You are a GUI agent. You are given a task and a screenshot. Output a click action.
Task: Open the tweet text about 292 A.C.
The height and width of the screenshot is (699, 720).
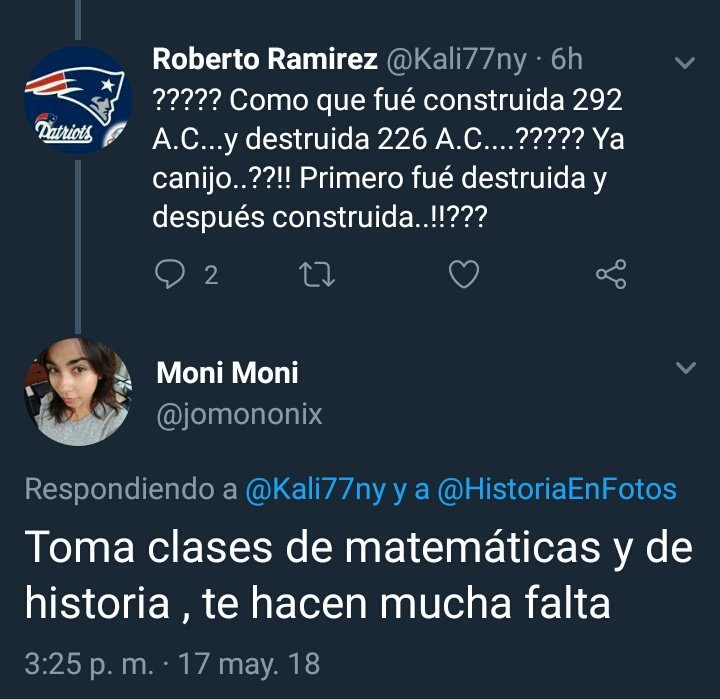pyautogui.click(x=388, y=140)
